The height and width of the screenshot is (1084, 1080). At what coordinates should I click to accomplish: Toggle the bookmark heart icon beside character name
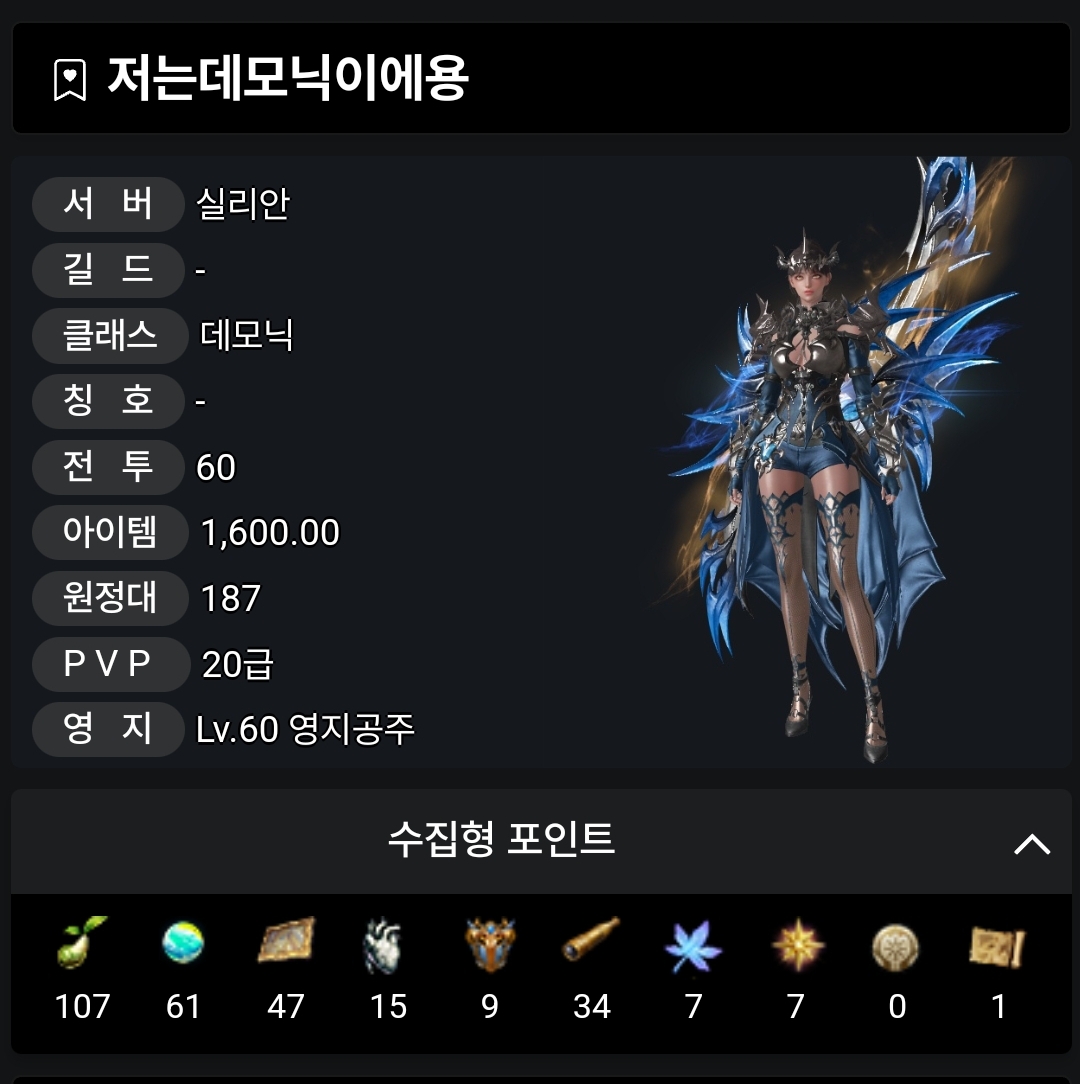pyautogui.click(x=70, y=80)
